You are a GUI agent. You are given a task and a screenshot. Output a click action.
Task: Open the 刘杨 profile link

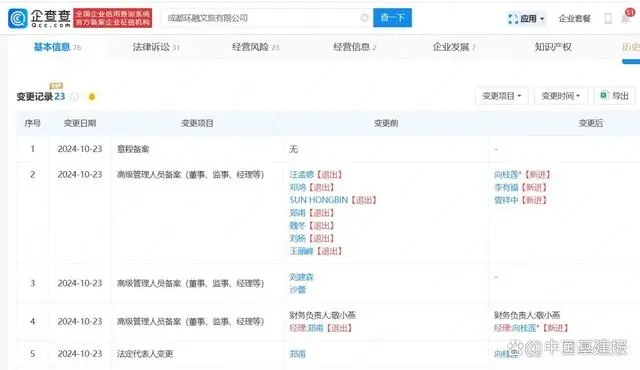click(298, 238)
